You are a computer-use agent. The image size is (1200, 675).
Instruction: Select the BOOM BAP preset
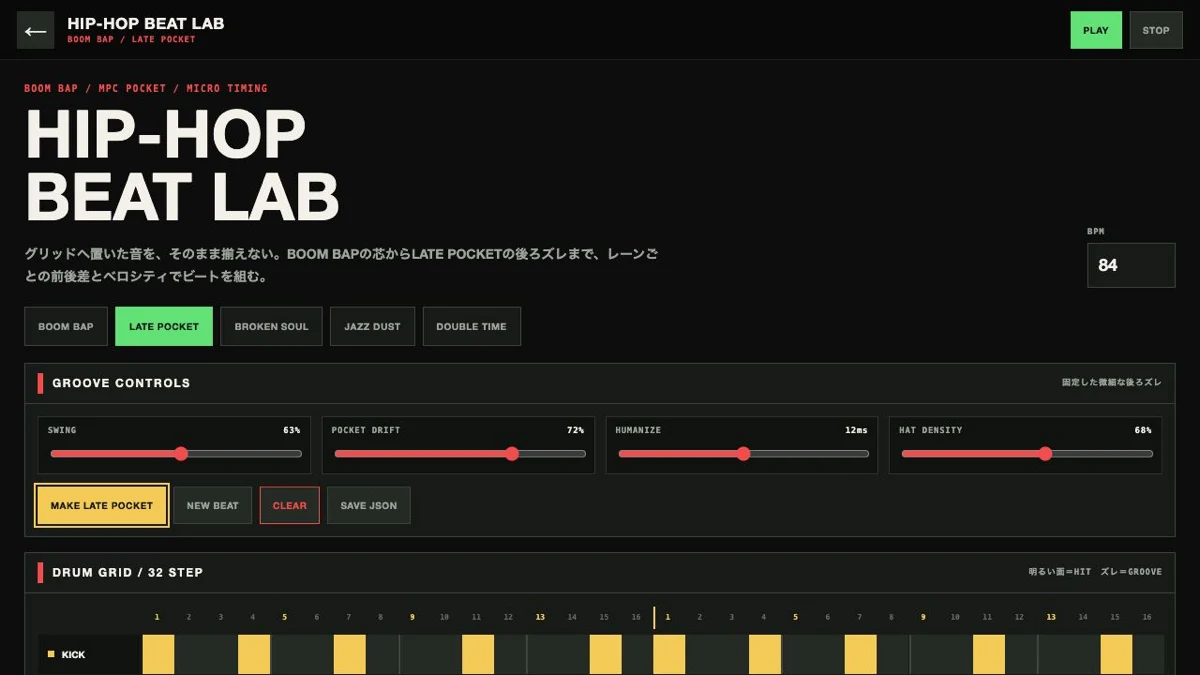pyautogui.click(x=66, y=326)
